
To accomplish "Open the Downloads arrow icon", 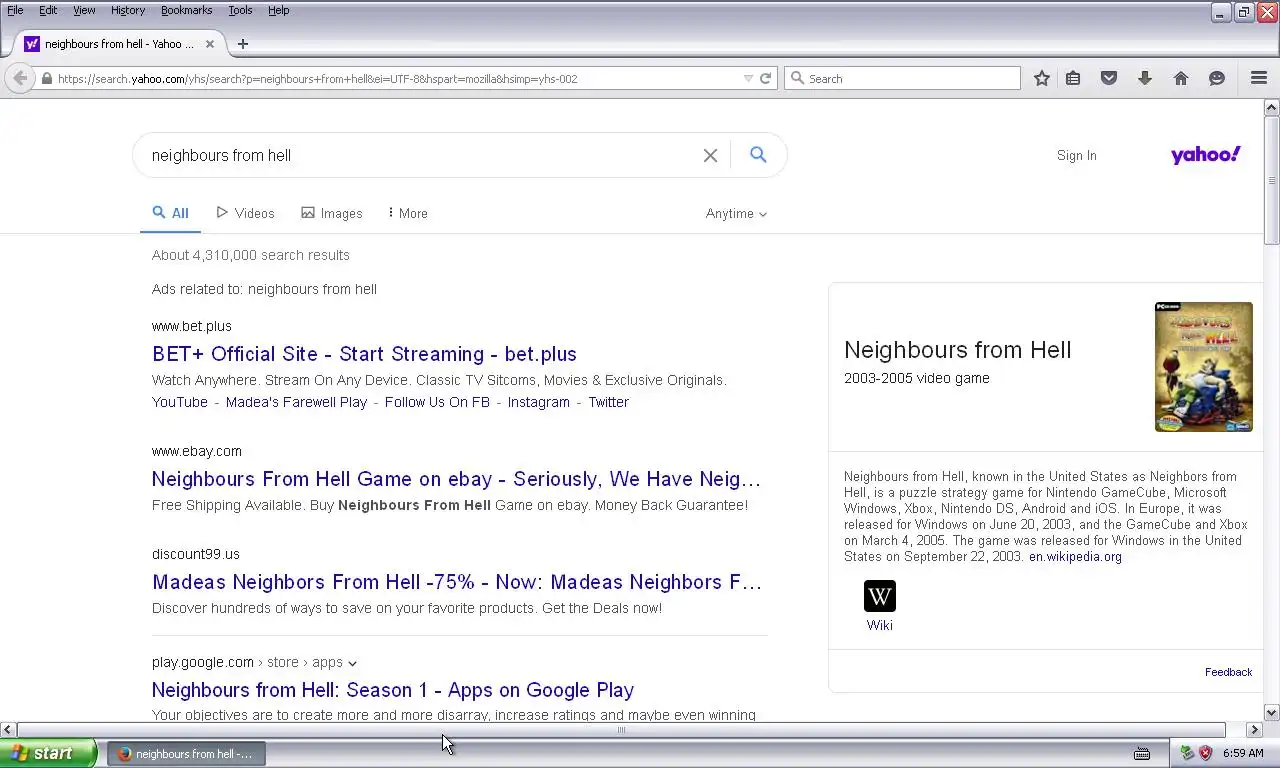I will [1145, 78].
